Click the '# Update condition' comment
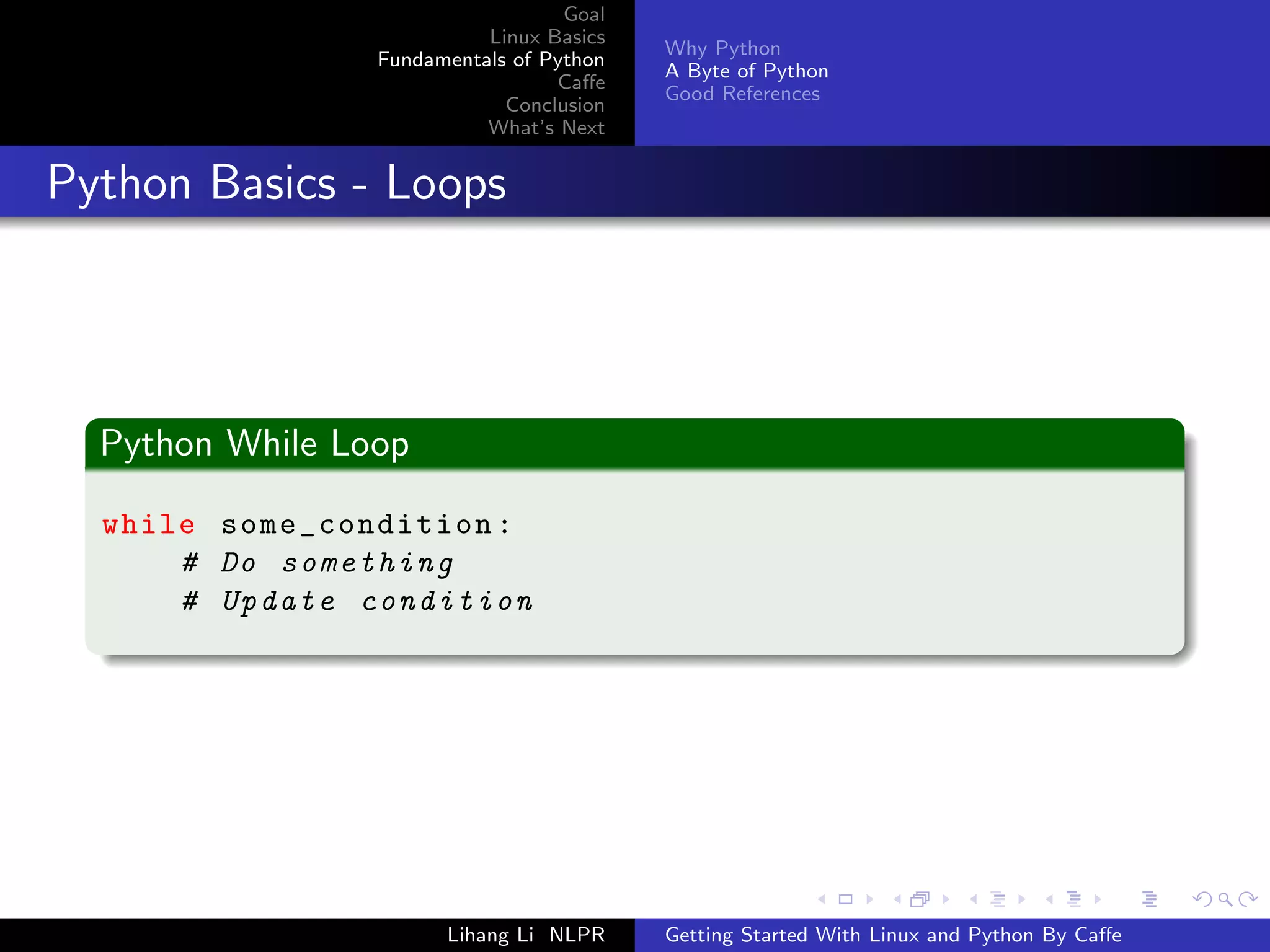This screenshot has height=952, width=1270. tap(358, 602)
